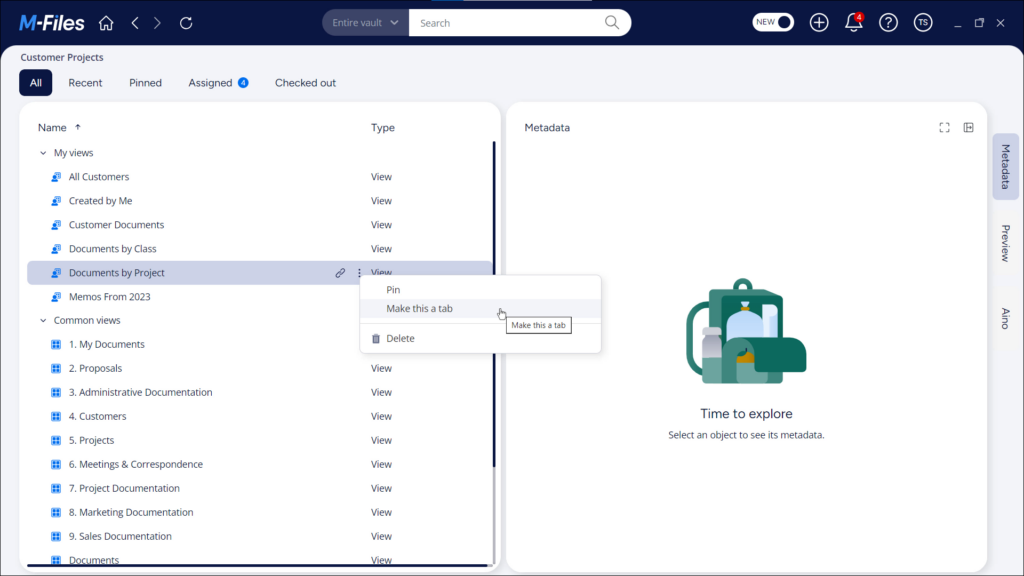Screen dimensions: 1024x576
Task: Toggle the NEW switch in the top bar
Action: coord(772,21)
